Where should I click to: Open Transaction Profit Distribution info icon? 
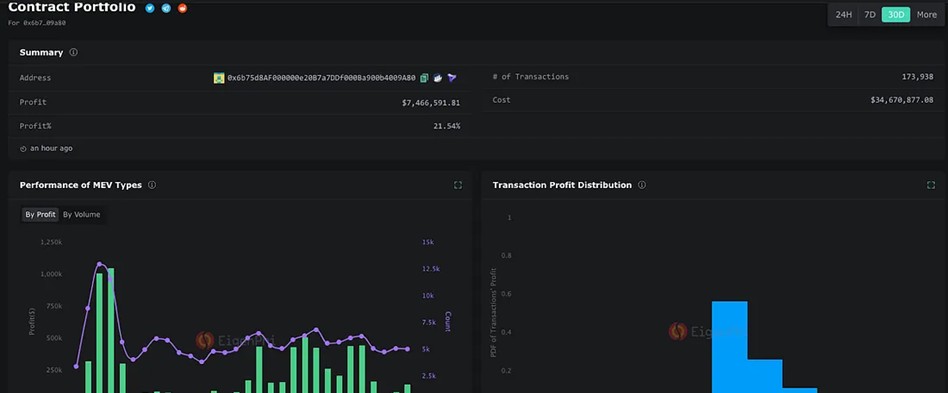[641, 185]
